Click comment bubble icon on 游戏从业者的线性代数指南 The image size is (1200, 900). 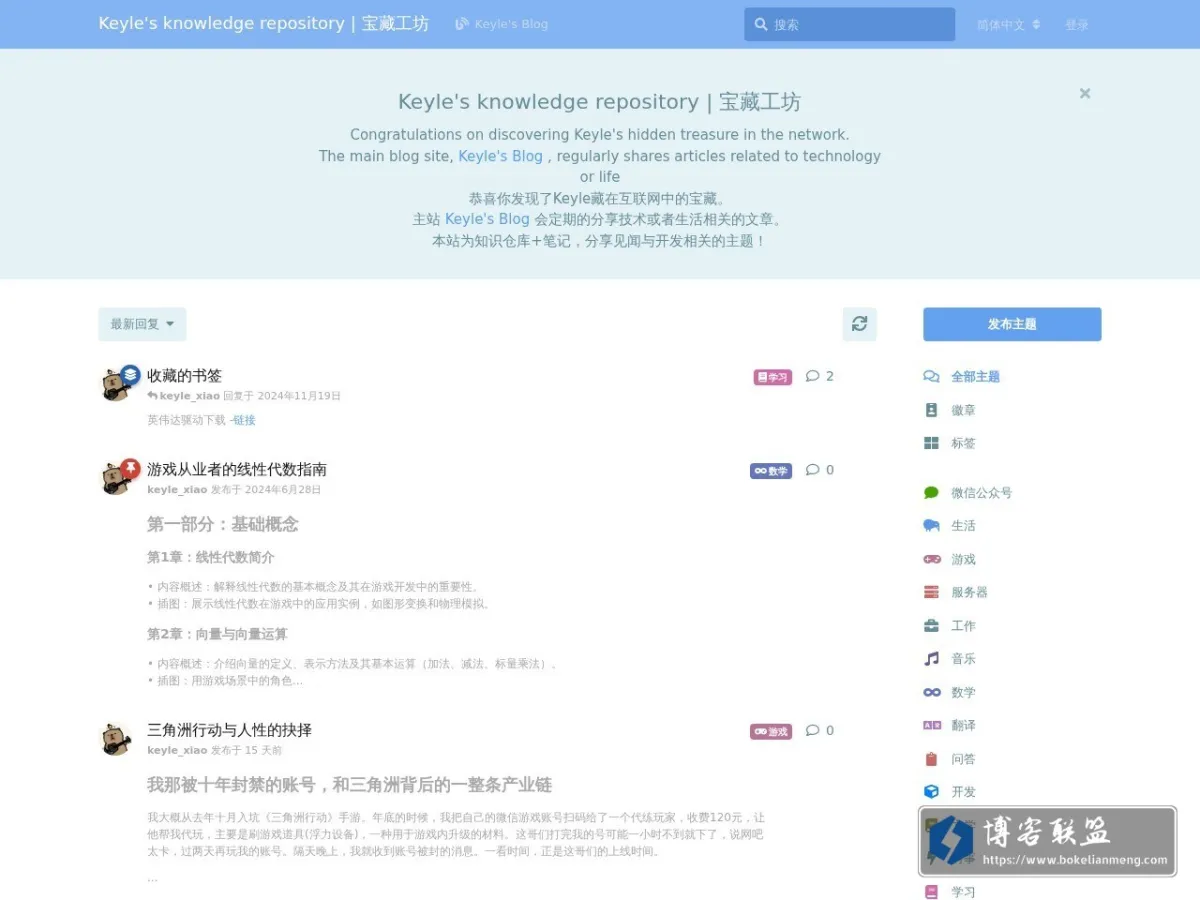[812, 470]
